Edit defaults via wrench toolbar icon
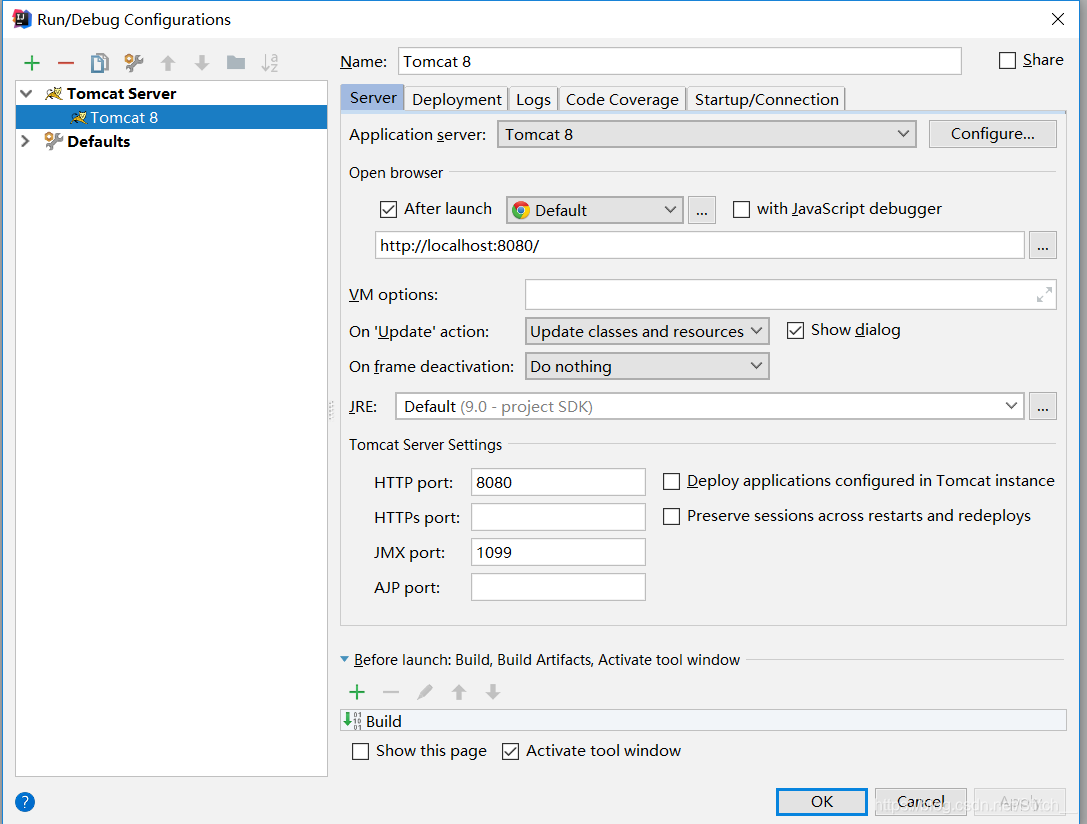The image size is (1087, 824). pyautogui.click(x=134, y=63)
